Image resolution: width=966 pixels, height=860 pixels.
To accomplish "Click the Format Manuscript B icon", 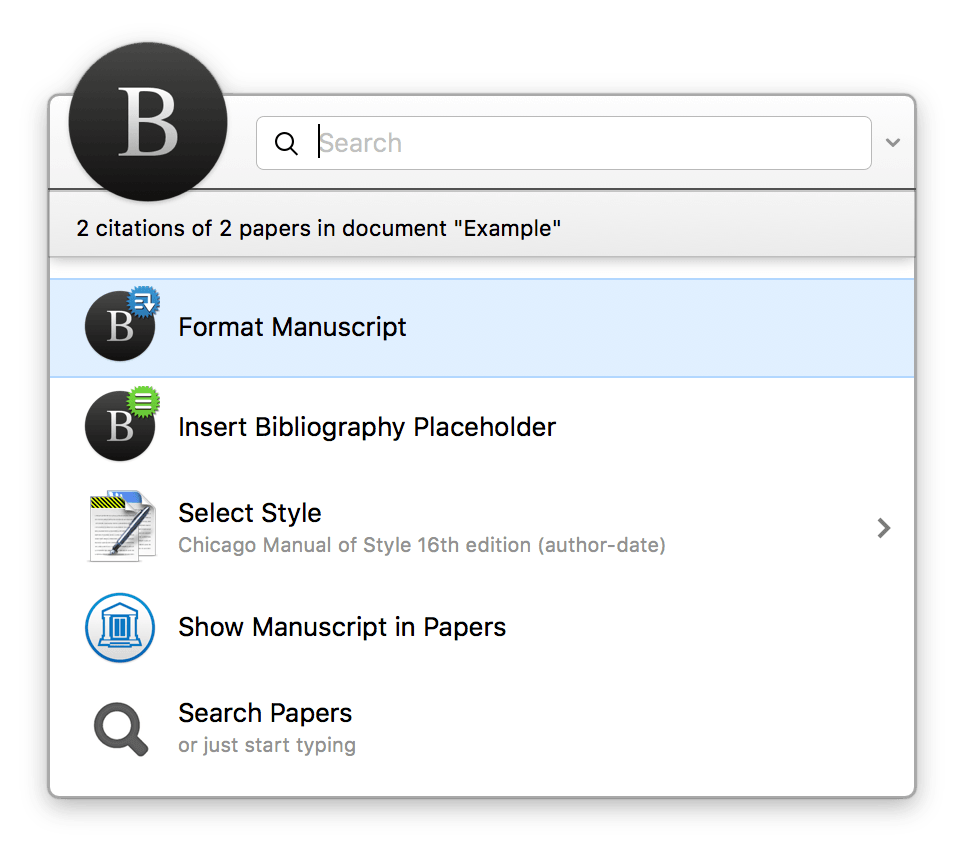I will pyautogui.click(x=120, y=326).
